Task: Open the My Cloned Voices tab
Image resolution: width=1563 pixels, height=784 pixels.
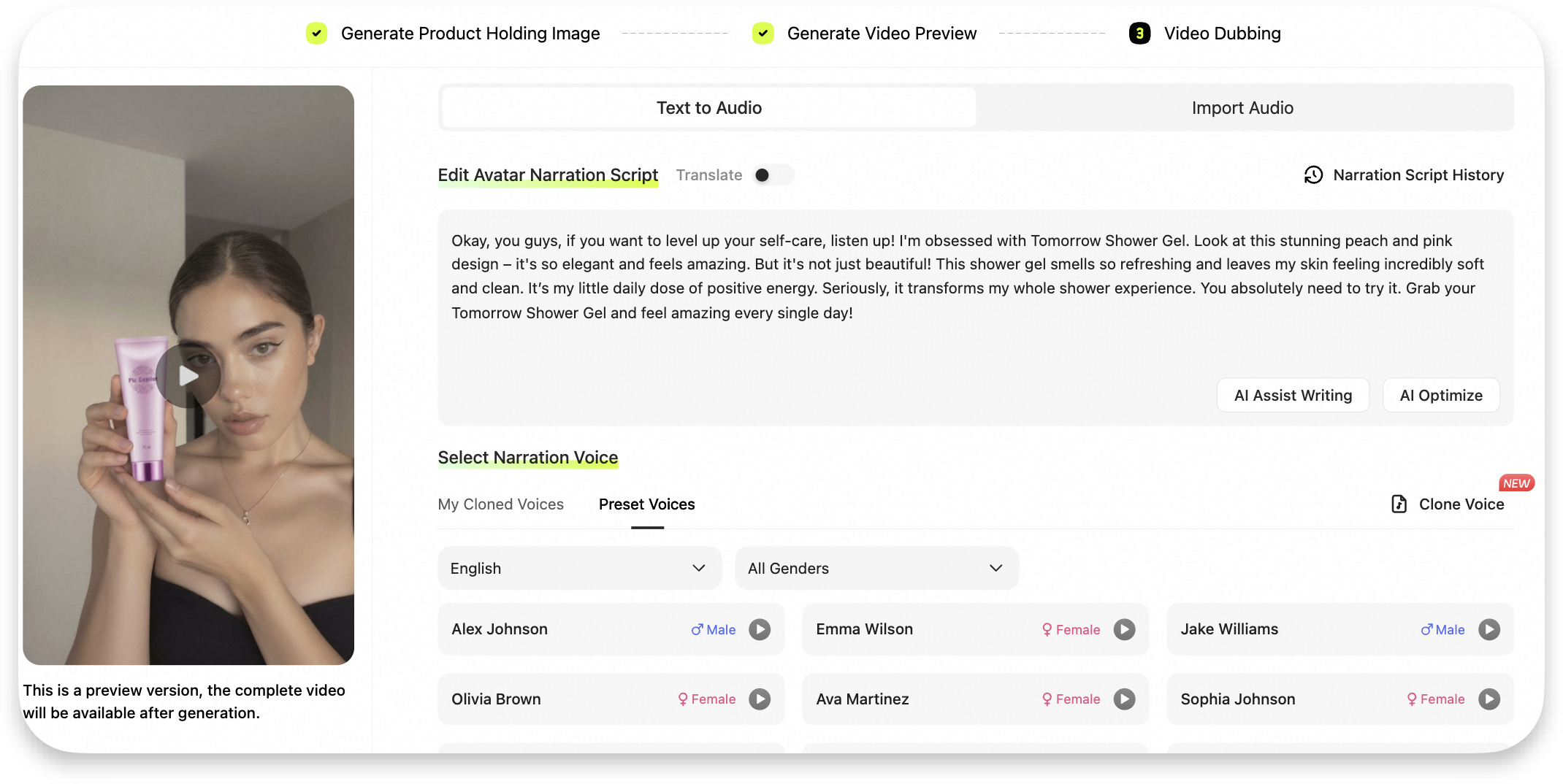Action: coord(500,504)
